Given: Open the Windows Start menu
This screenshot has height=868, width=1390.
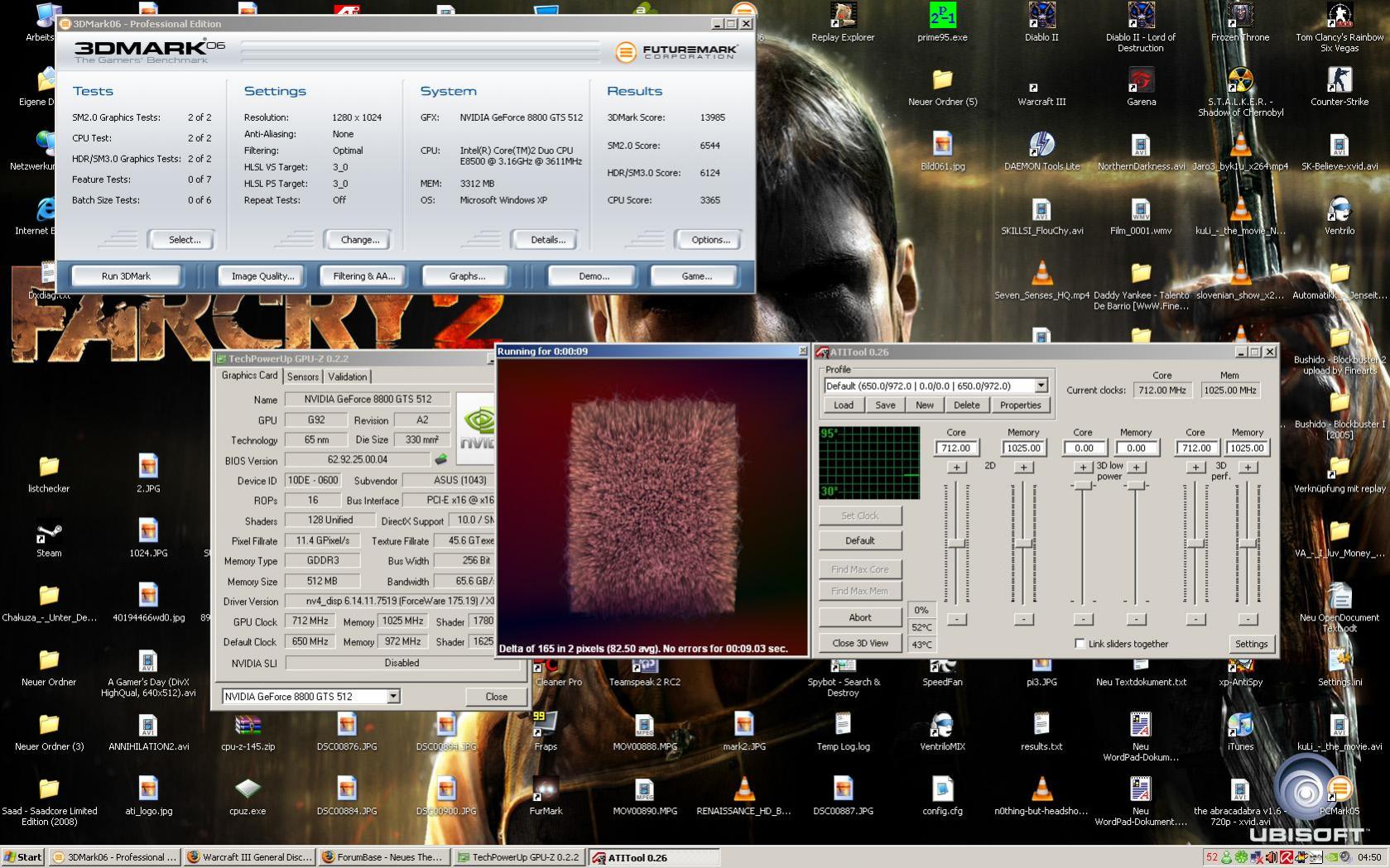Looking at the screenshot, I should pyautogui.click(x=23, y=857).
